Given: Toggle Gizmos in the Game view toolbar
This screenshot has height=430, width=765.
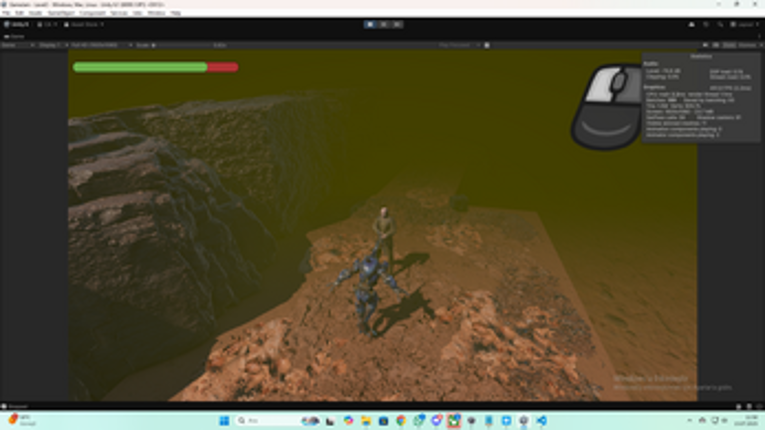Looking at the screenshot, I should pos(748,45).
